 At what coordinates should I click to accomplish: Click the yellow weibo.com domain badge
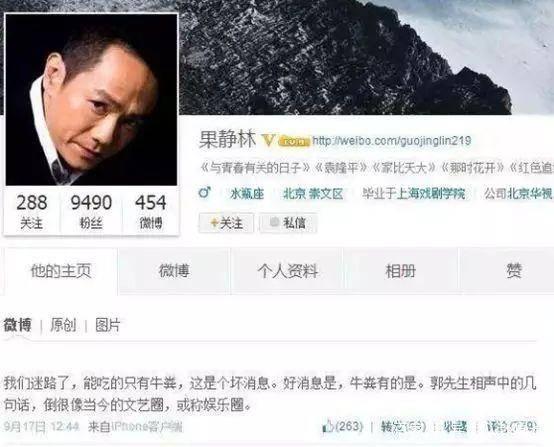pyautogui.click(x=294, y=141)
